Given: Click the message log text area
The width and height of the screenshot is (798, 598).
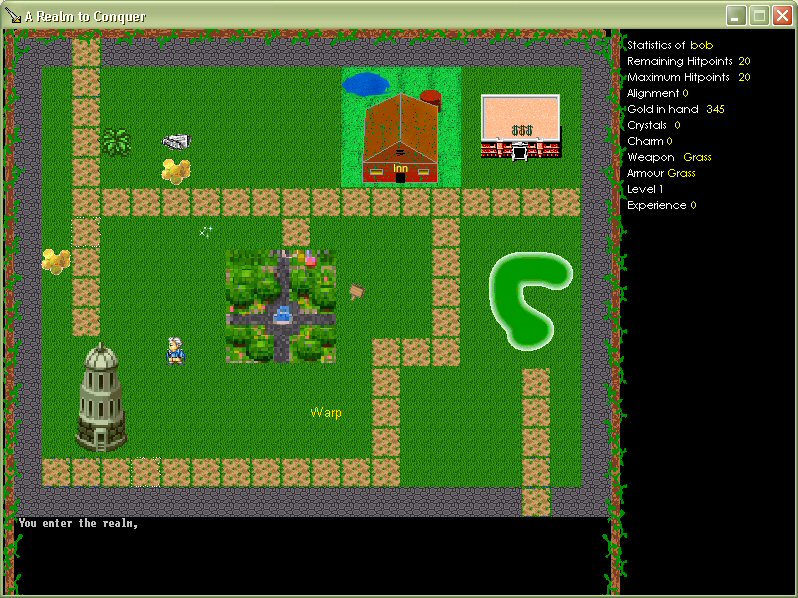Looking at the screenshot, I should (310, 555).
